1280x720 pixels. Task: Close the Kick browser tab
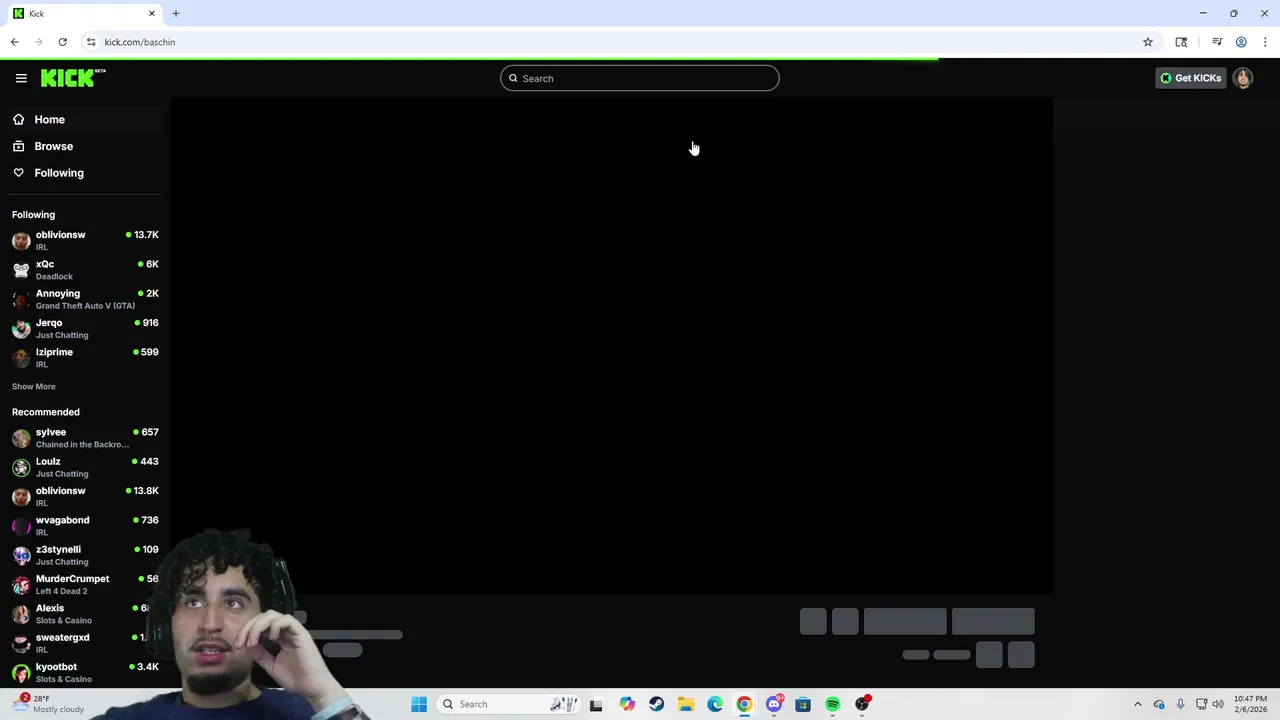point(152,13)
